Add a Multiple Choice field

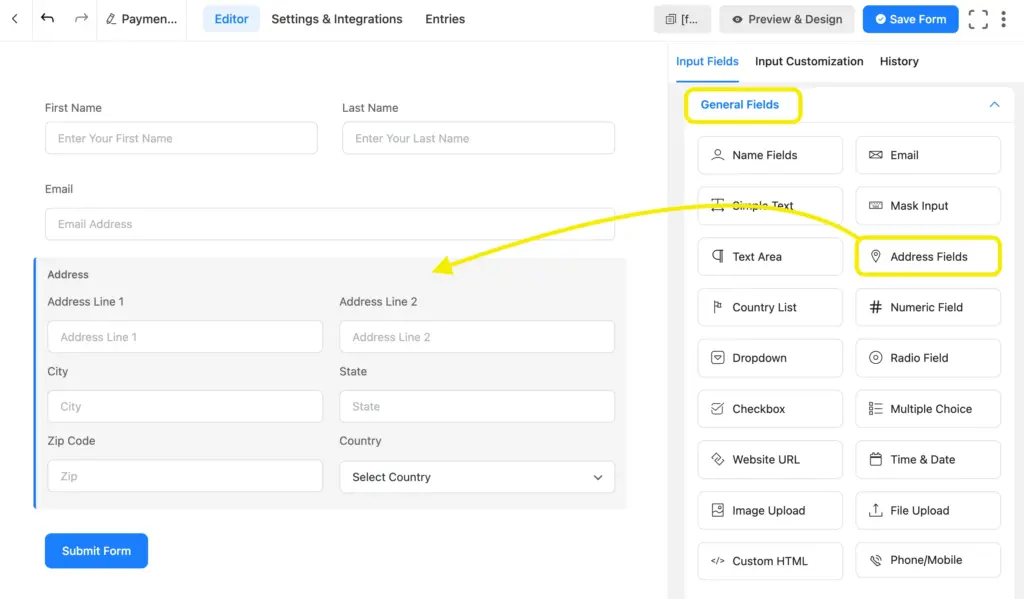pos(927,408)
